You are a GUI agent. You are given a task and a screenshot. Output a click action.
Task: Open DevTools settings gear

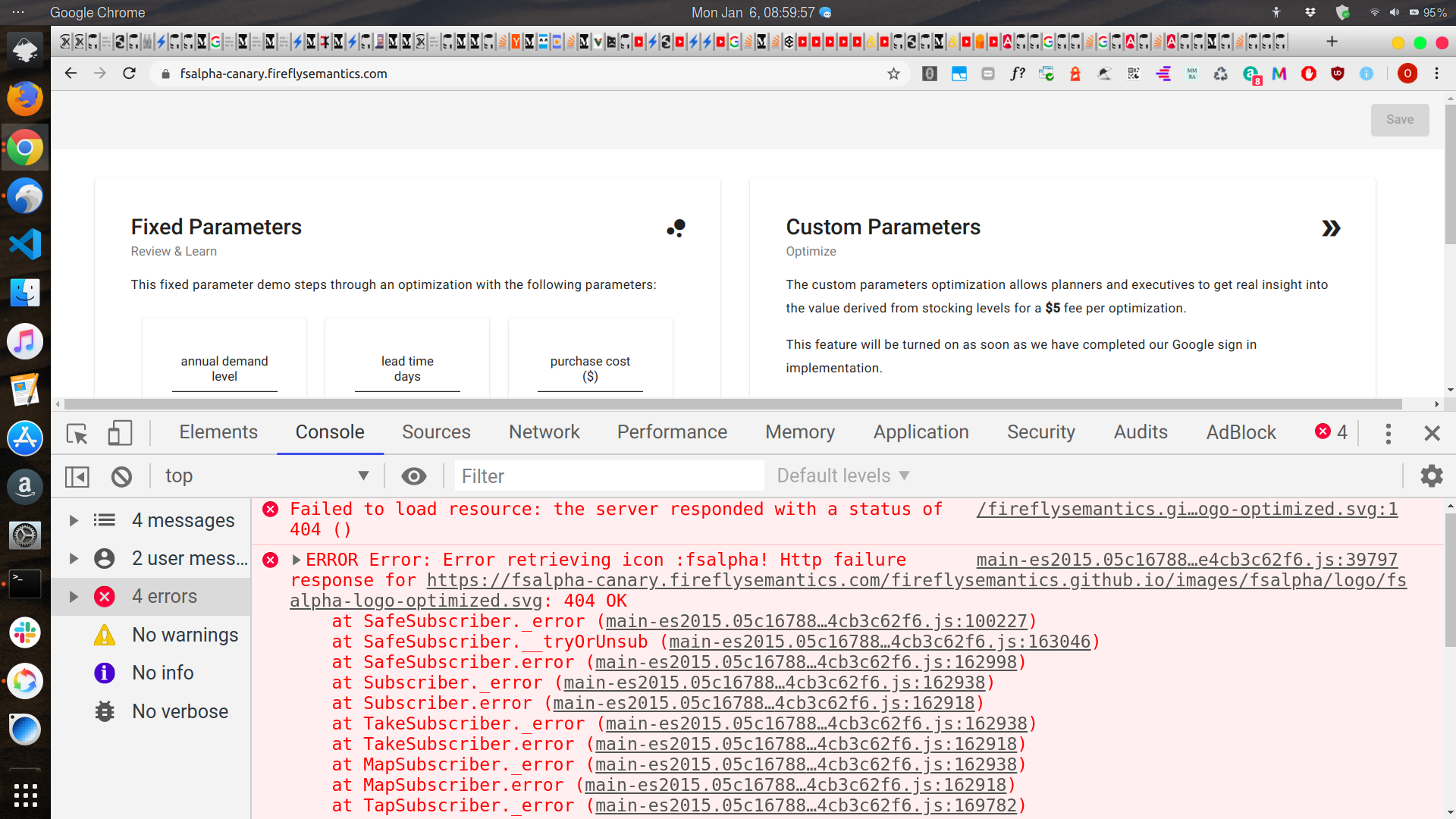point(1432,476)
